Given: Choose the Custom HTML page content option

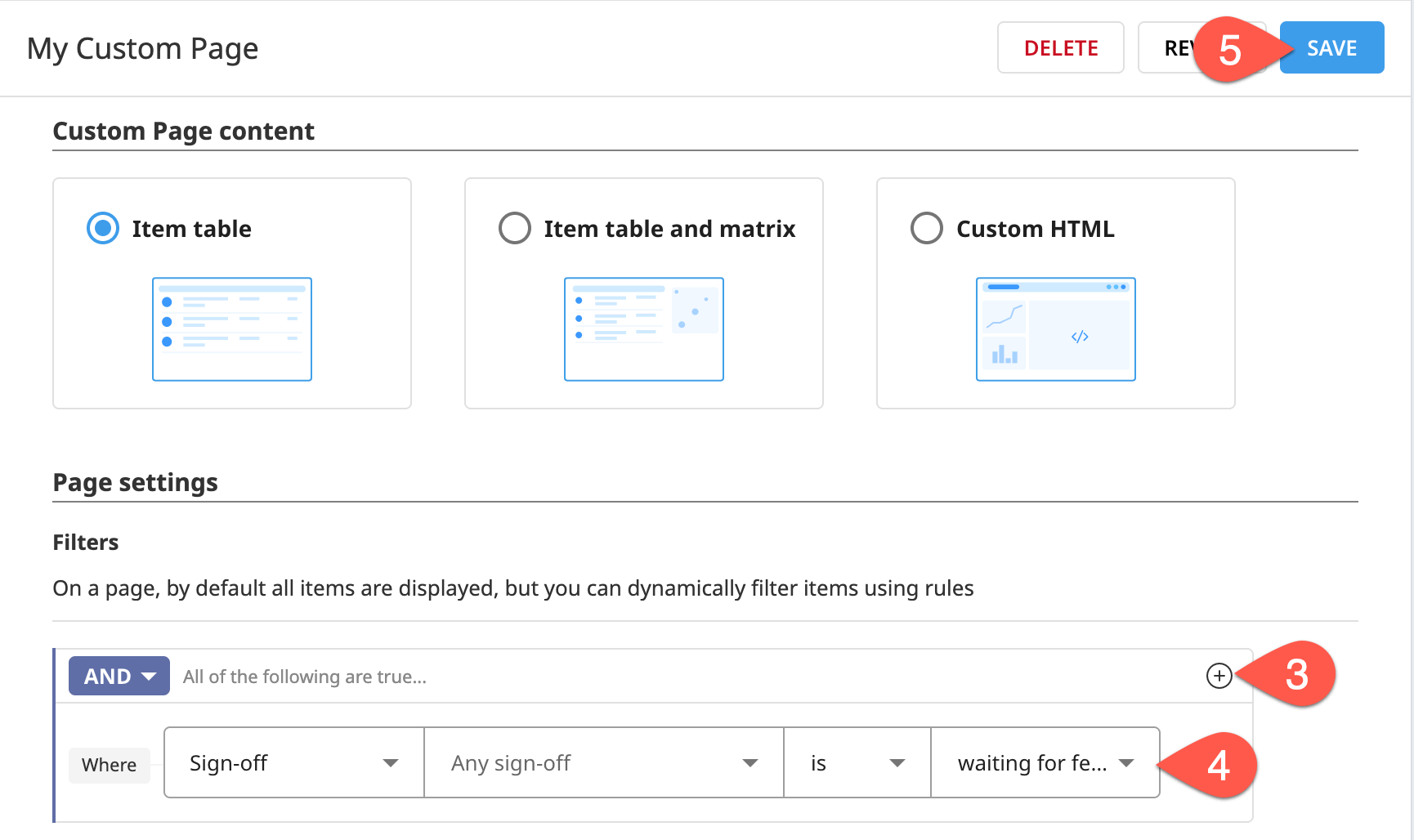Looking at the screenshot, I should [926, 228].
